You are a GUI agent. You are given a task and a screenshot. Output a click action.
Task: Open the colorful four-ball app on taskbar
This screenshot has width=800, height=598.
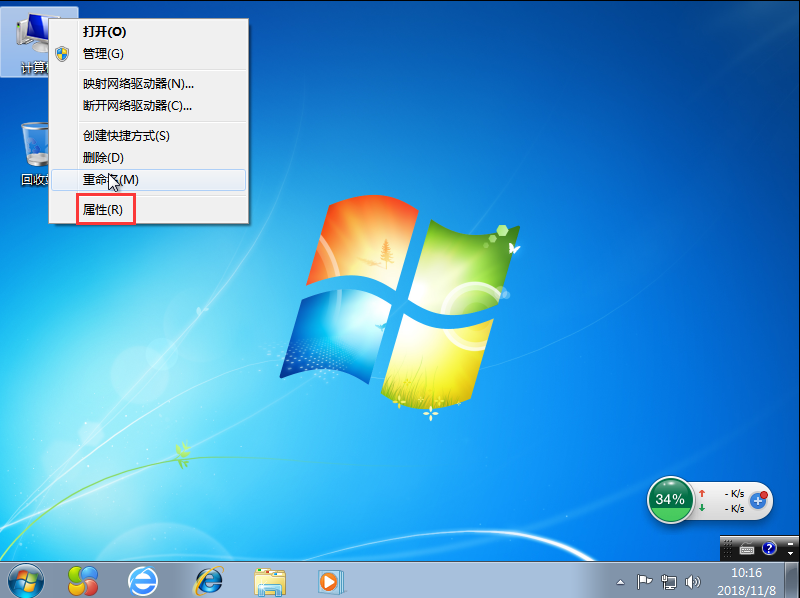point(83,579)
